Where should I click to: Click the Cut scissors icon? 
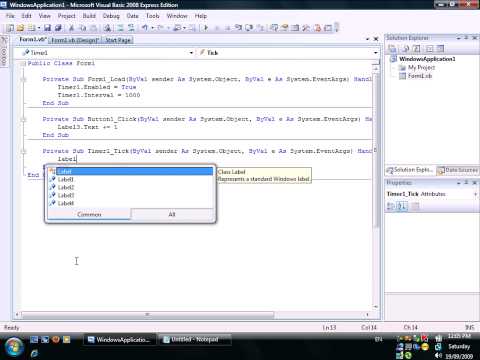pos(71,28)
